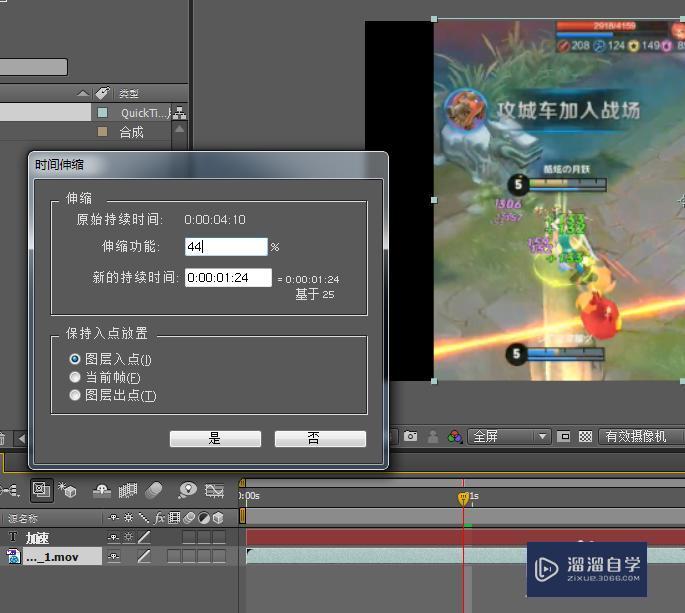The image size is (685, 613).
Task: Enable frame blending icon in timeline toolbar
Action: pos(128,491)
